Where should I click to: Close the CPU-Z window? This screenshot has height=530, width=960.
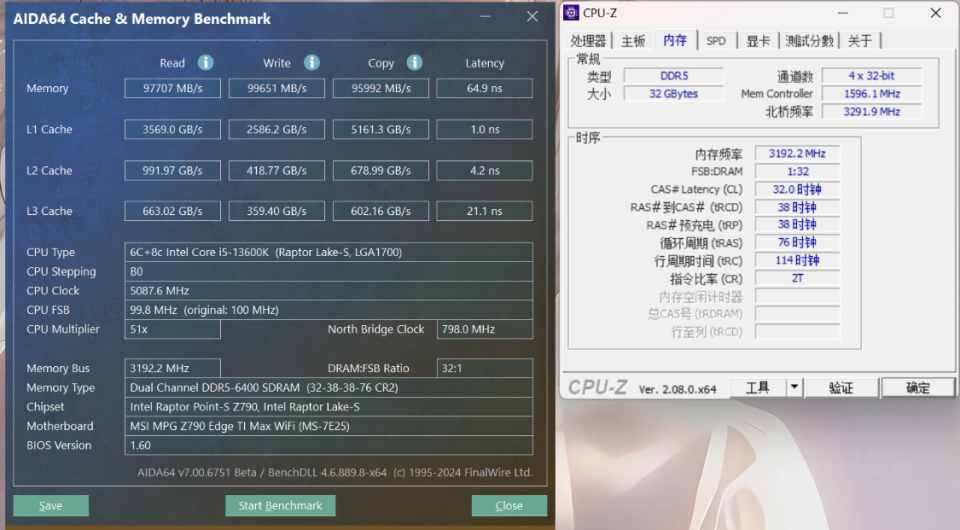tap(936, 13)
